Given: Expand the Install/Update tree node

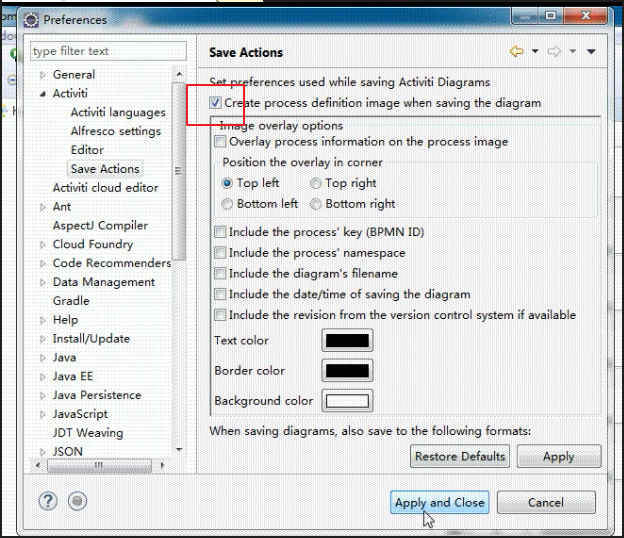Looking at the screenshot, I should click(x=43, y=339).
